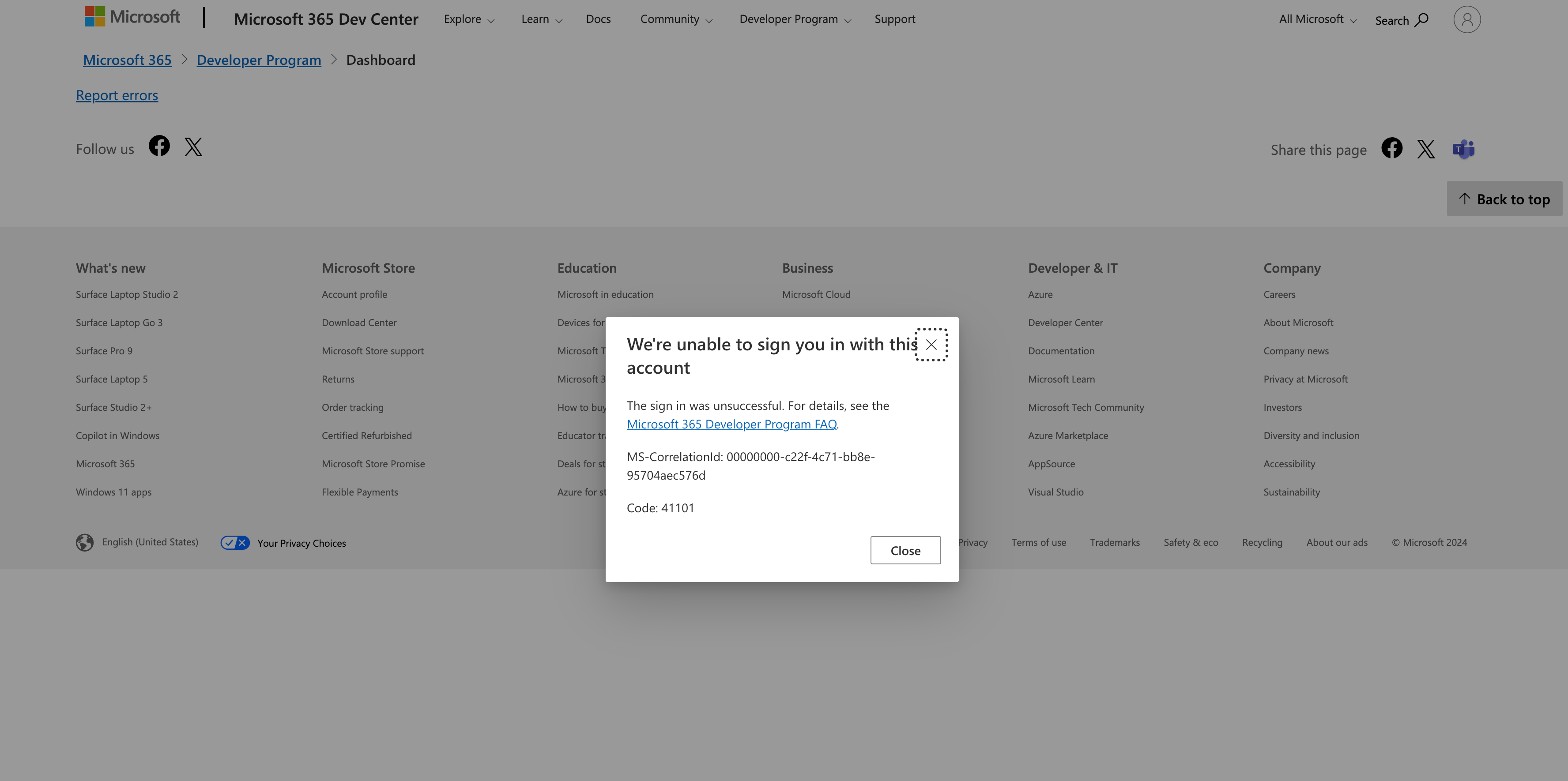Click the Back to top button
This screenshot has width=1568, height=781.
[1505, 199]
